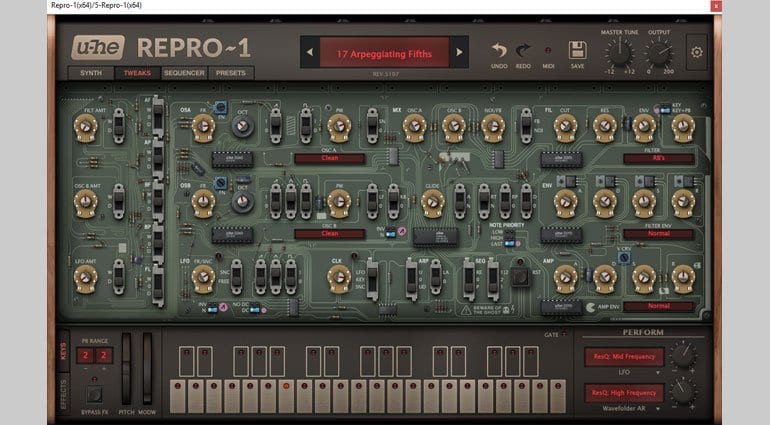
Task: Click the OSB FN fine-tune trimmer
Action: tap(220, 184)
